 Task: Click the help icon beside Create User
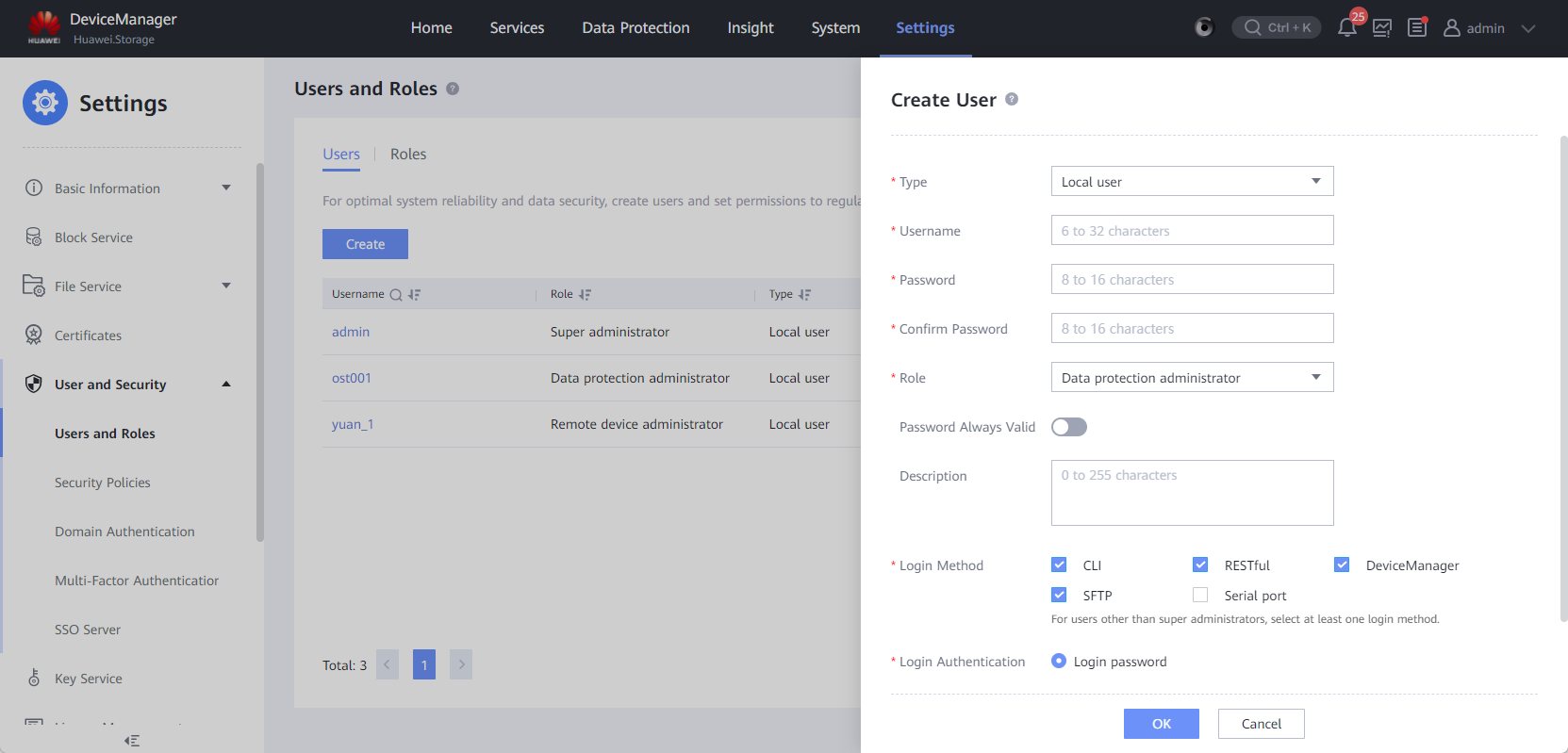pos(1012,99)
